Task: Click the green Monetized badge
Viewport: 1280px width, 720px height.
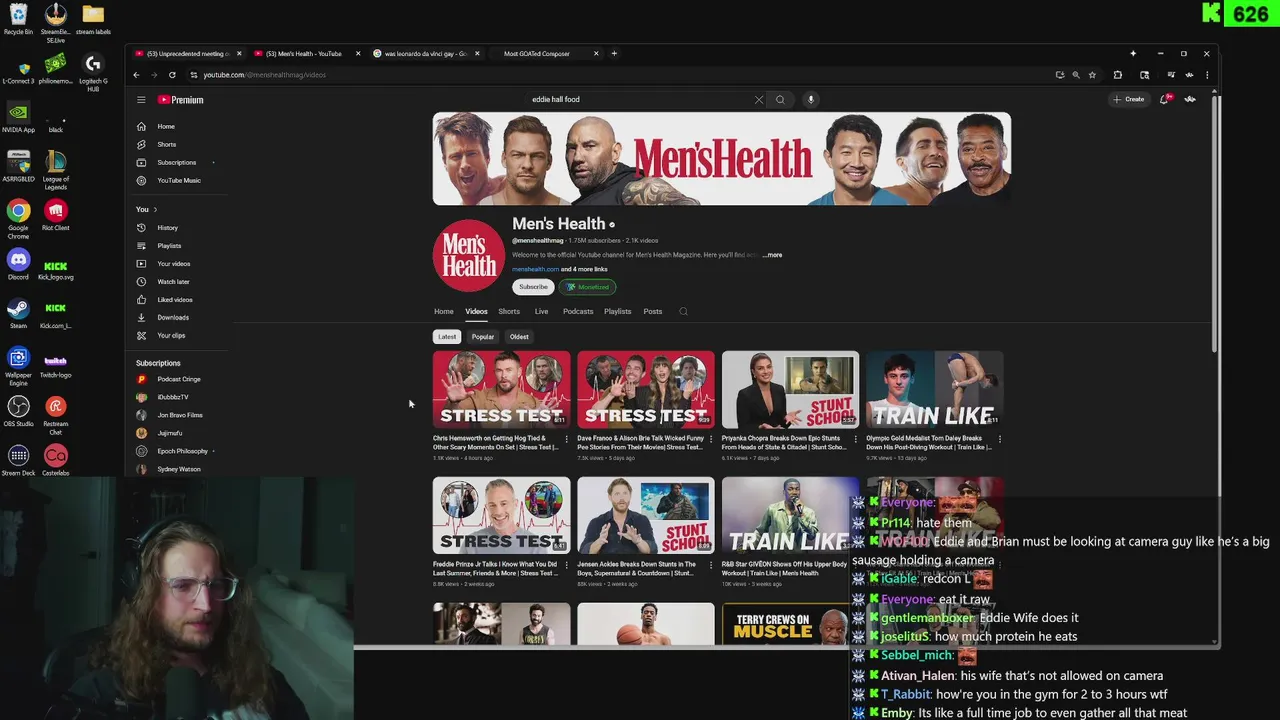Action: (587, 287)
